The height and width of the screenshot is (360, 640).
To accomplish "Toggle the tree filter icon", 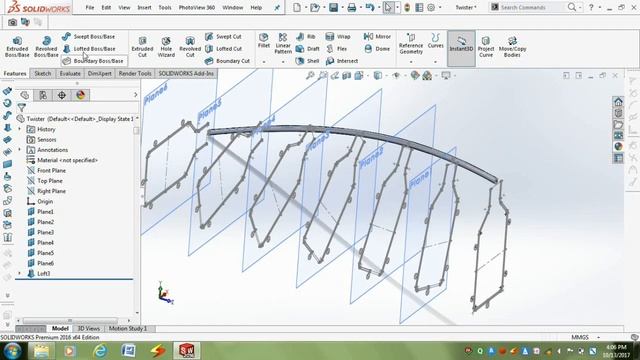I will pos(22,107).
